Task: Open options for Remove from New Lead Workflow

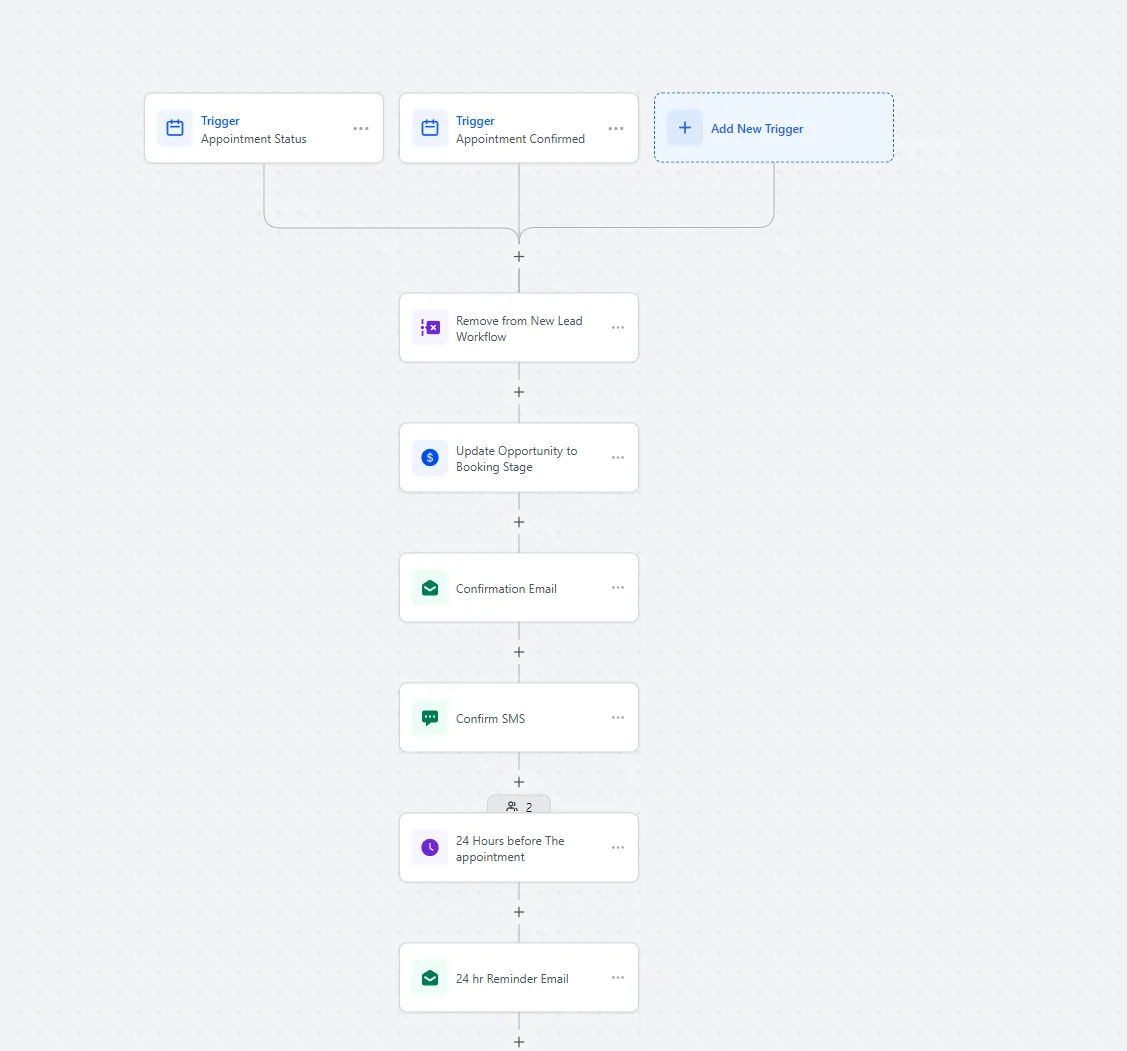Action: (x=618, y=328)
